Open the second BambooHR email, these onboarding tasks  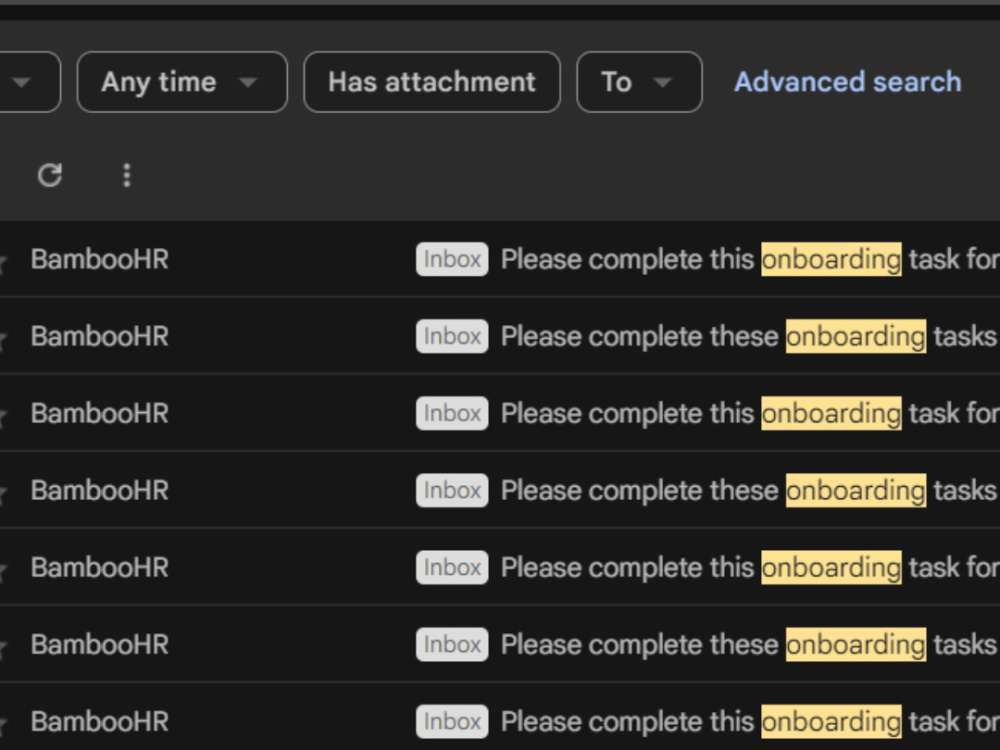[500, 336]
